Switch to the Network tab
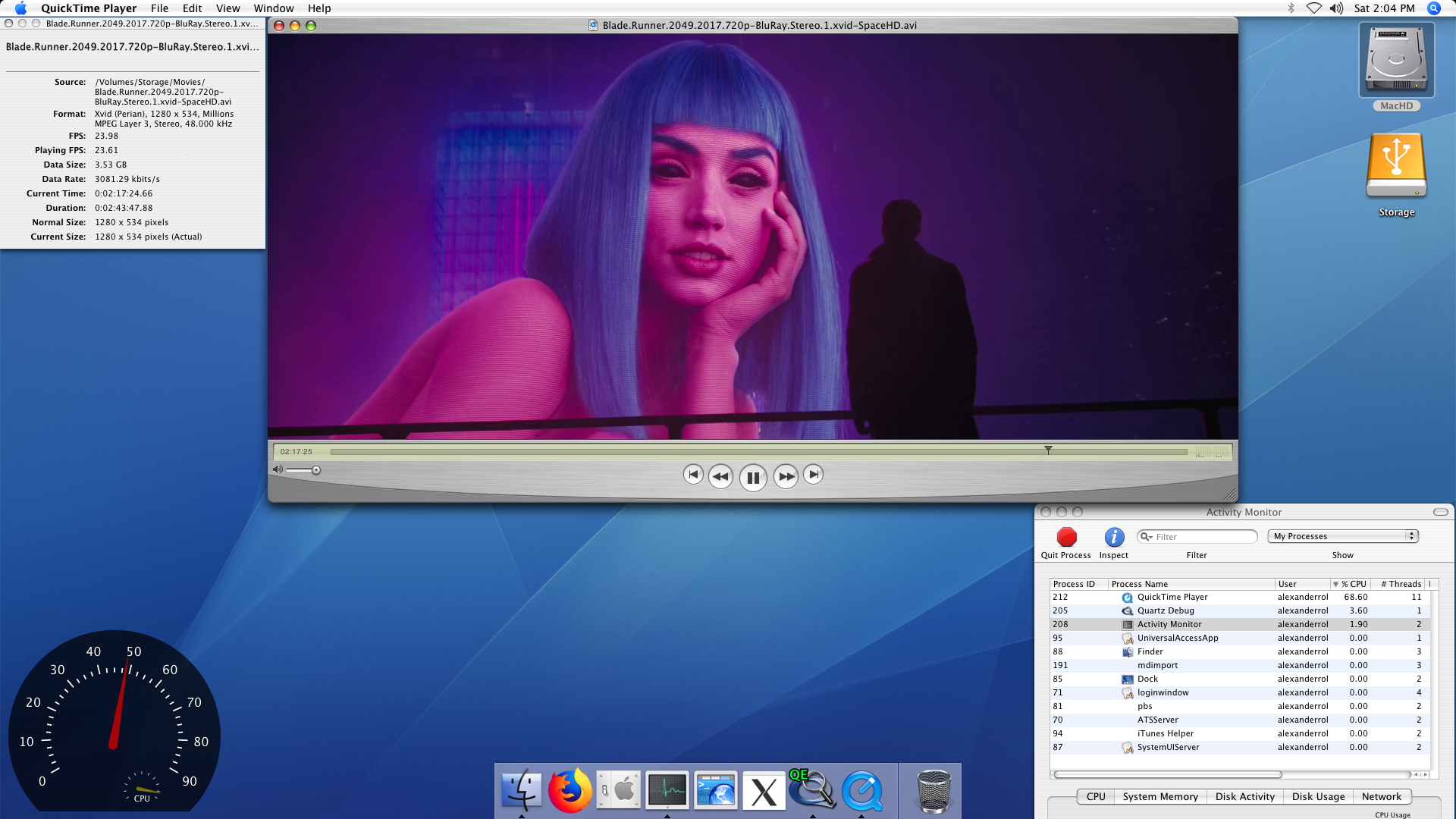This screenshot has height=819, width=1456. (1381, 796)
